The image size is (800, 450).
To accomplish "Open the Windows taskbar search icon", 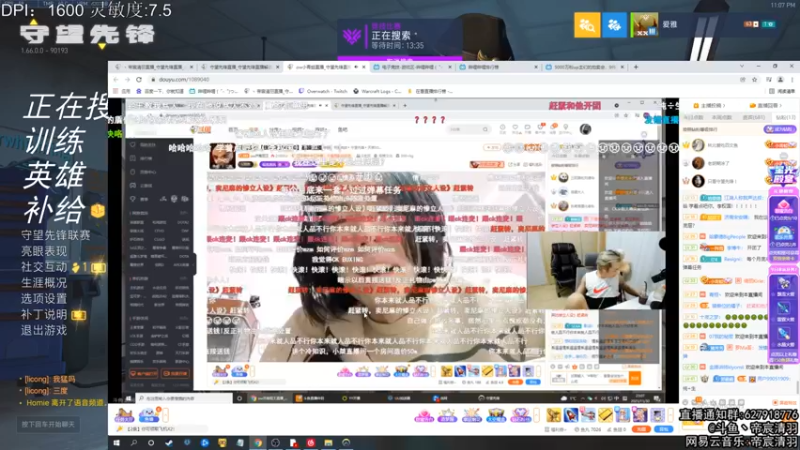I will pos(134,443).
